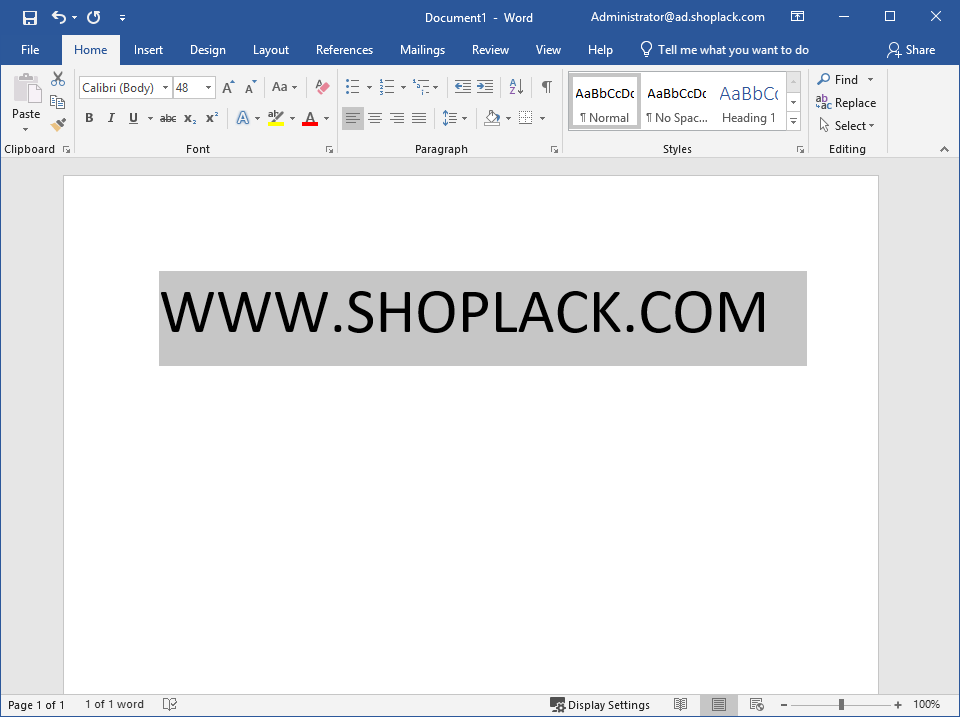This screenshot has width=960, height=717.
Task: Expand the Paste options arrow
Action: pyautogui.click(x=26, y=129)
